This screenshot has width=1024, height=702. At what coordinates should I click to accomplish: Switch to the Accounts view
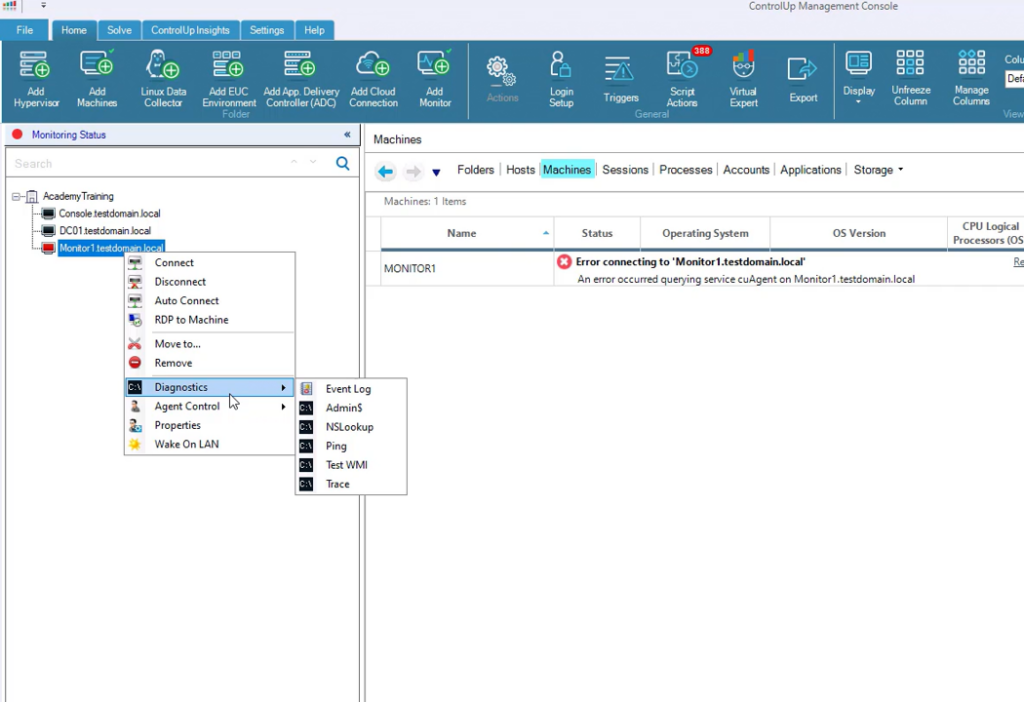(746, 170)
